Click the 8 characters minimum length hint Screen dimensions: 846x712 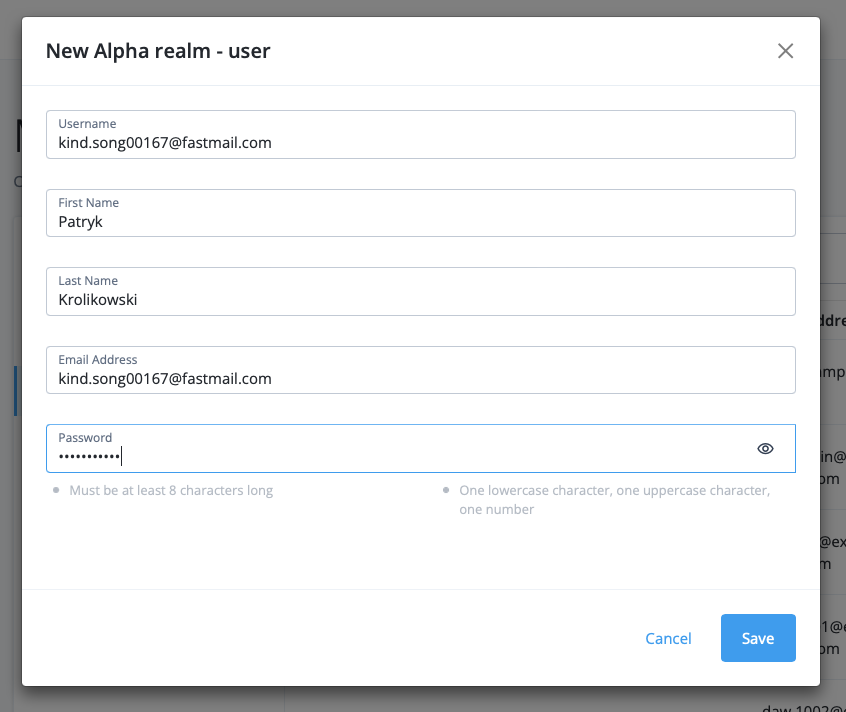(x=171, y=491)
